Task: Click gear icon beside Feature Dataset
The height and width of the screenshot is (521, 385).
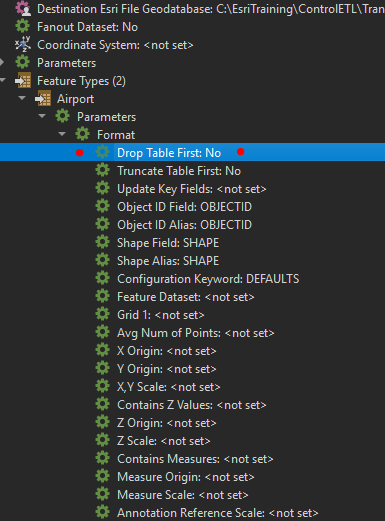Action: pos(103,297)
